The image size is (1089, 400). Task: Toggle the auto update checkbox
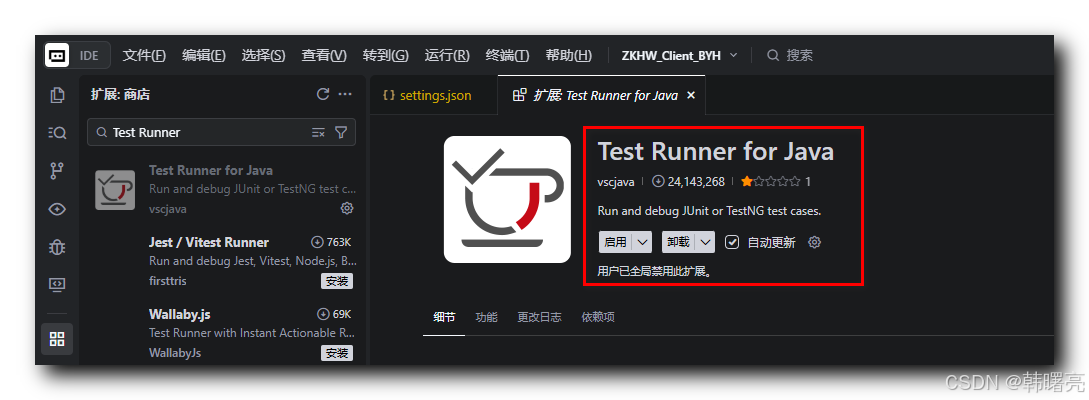(731, 242)
